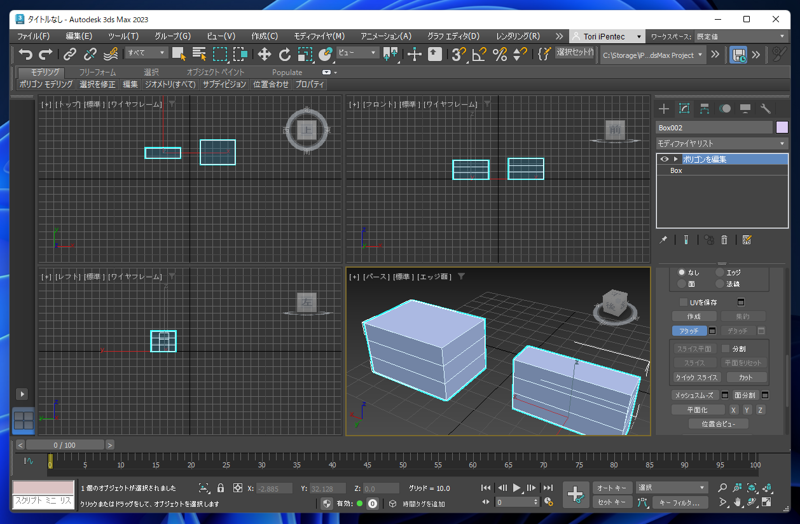
Task: Click the Select and Place icon
Action: click(x=325, y=54)
